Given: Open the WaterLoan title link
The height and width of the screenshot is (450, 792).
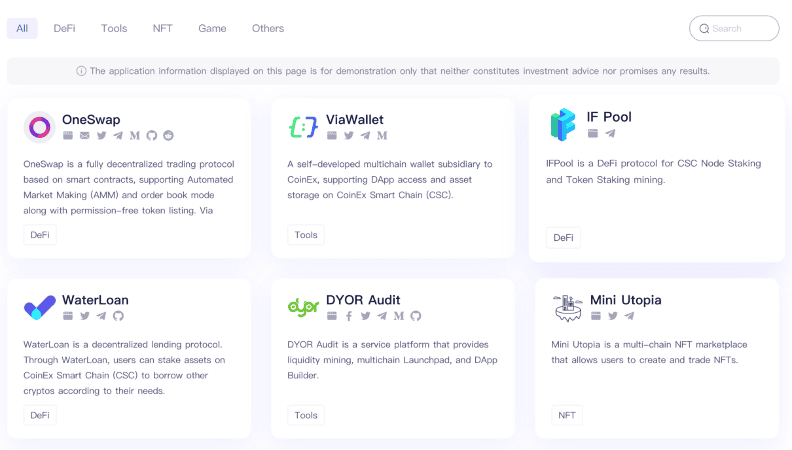Looking at the screenshot, I should [x=95, y=300].
